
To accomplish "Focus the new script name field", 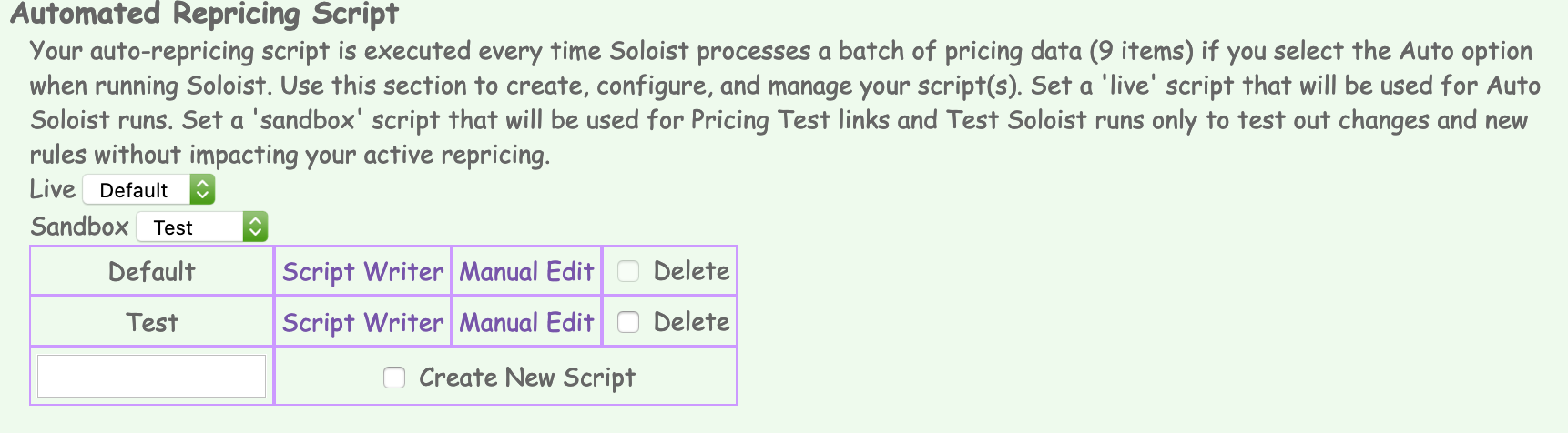I will point(151,377).
